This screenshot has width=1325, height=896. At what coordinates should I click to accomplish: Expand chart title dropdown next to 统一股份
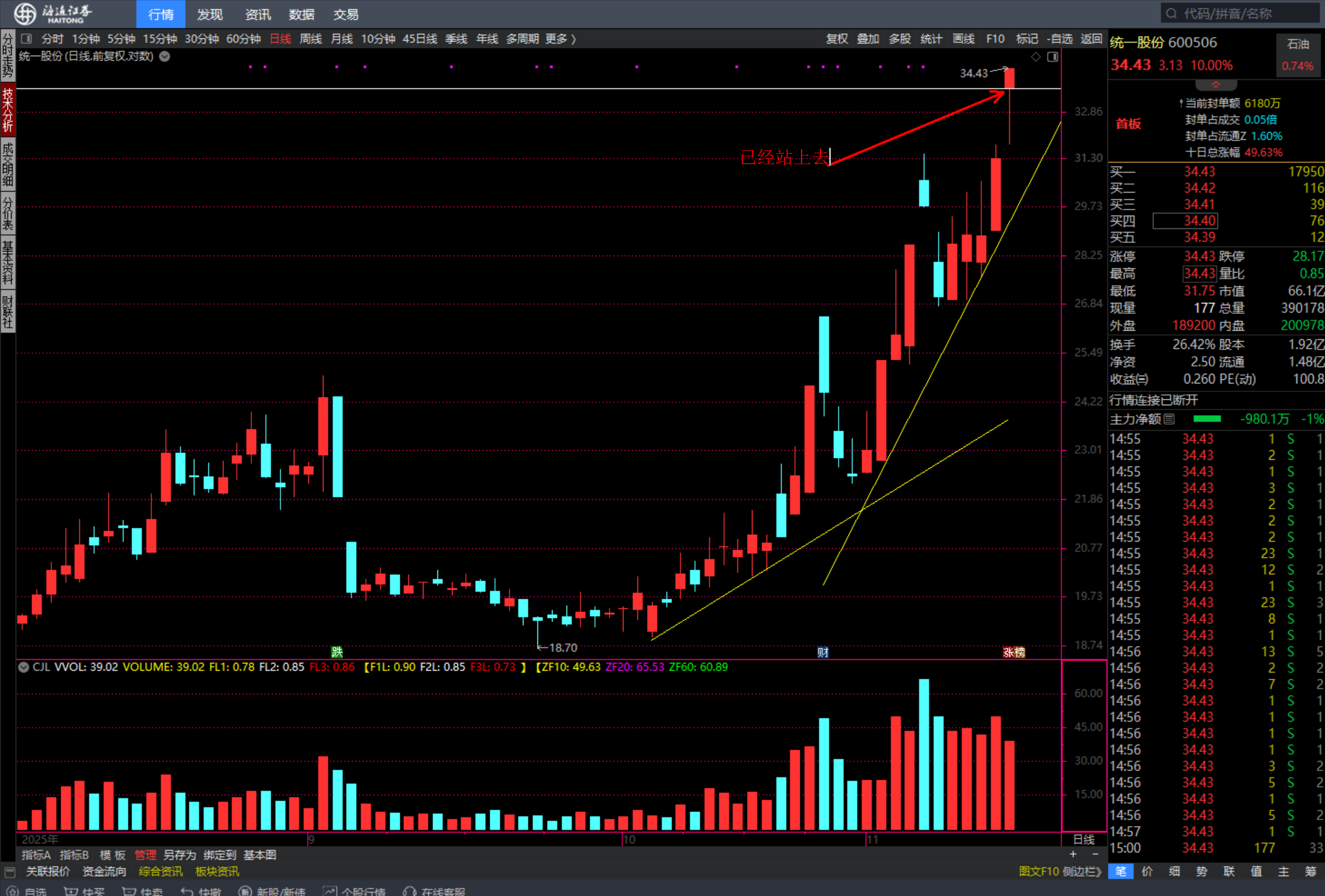tap(164, 56)
